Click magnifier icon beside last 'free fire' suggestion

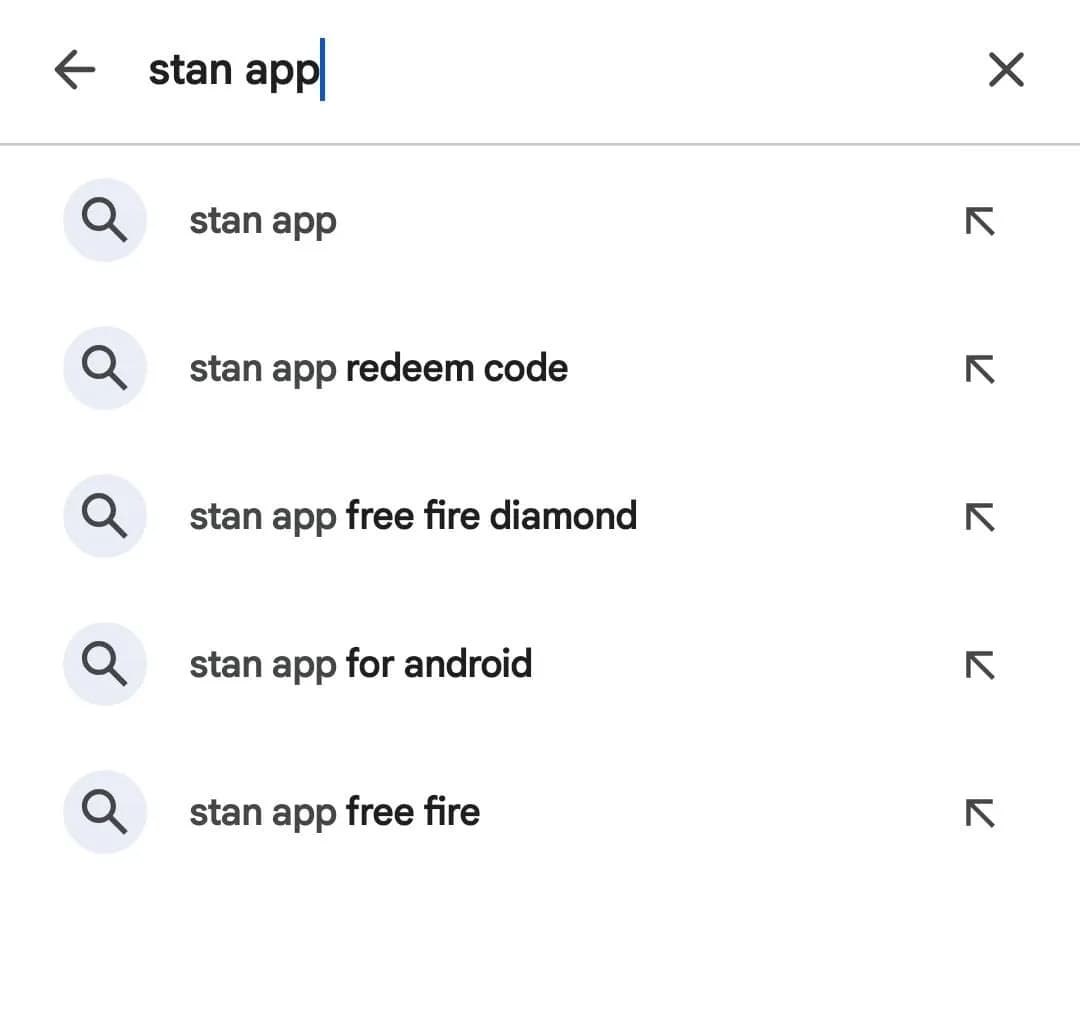point(104,812)
